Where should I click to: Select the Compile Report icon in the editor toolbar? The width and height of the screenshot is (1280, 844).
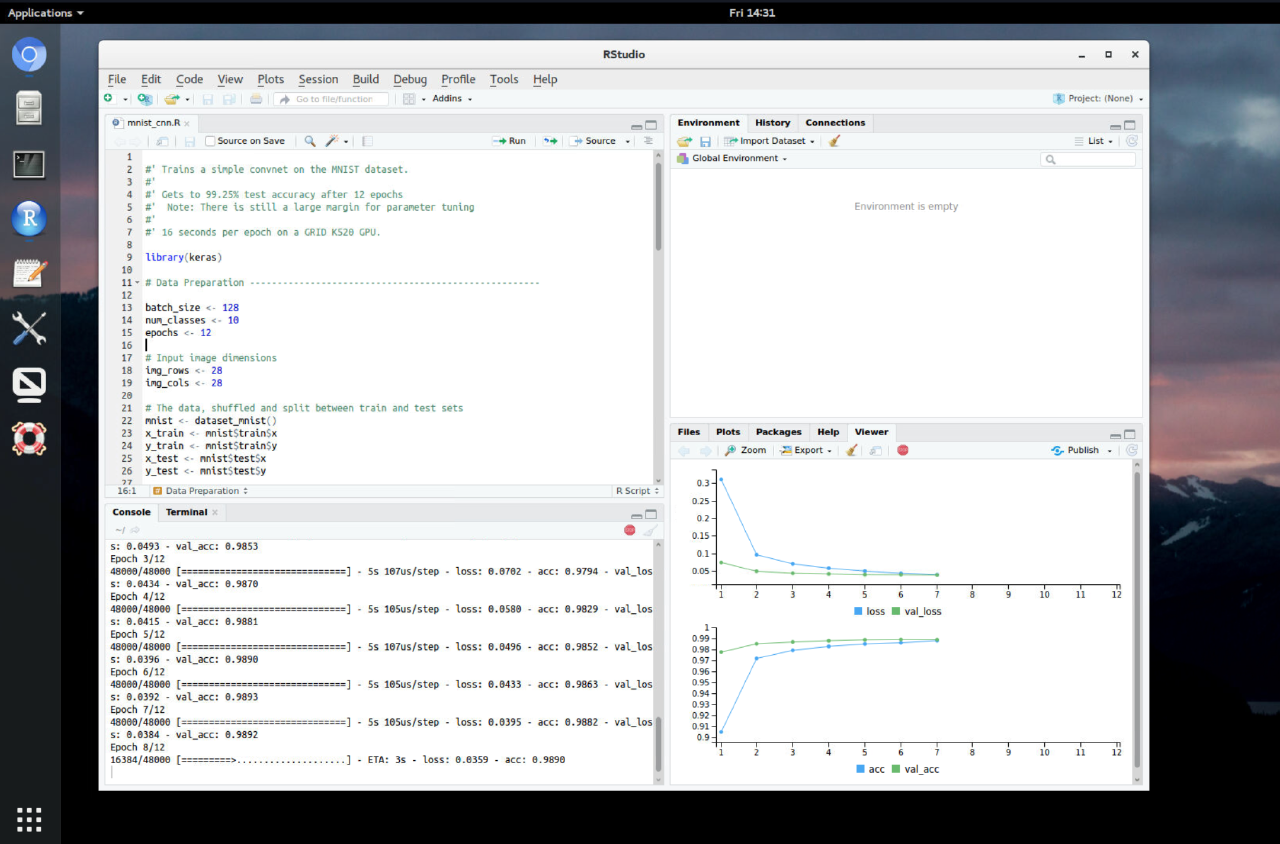click(x=367, y=140)
